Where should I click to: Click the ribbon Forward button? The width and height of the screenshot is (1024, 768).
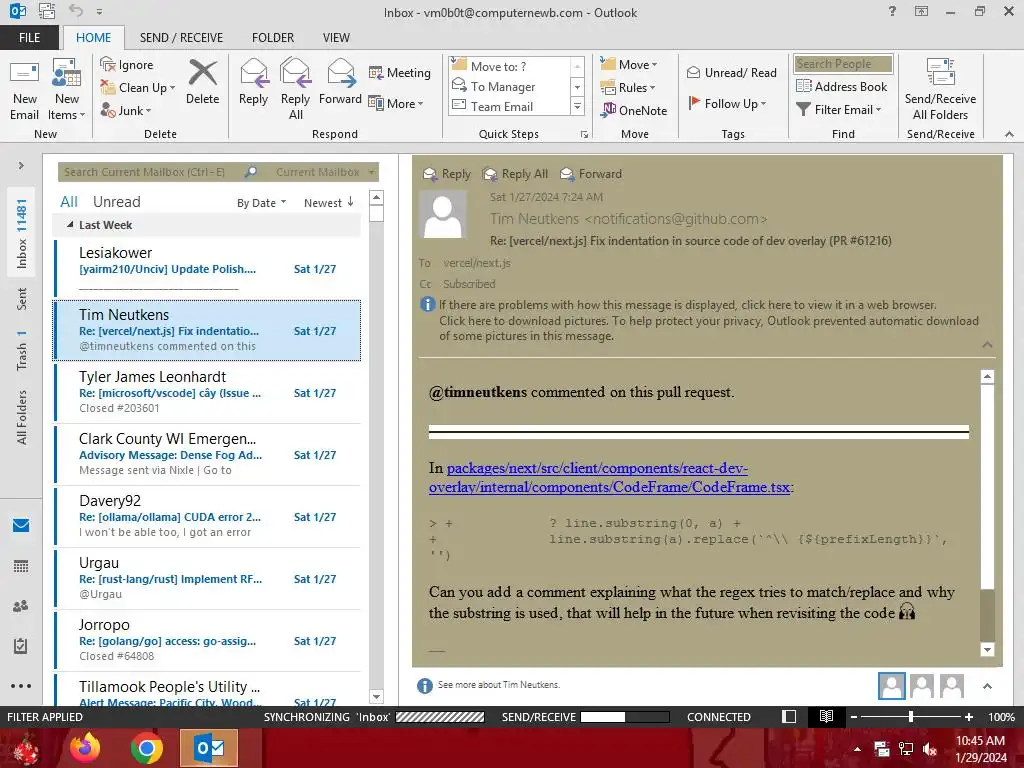pos(340,82)
